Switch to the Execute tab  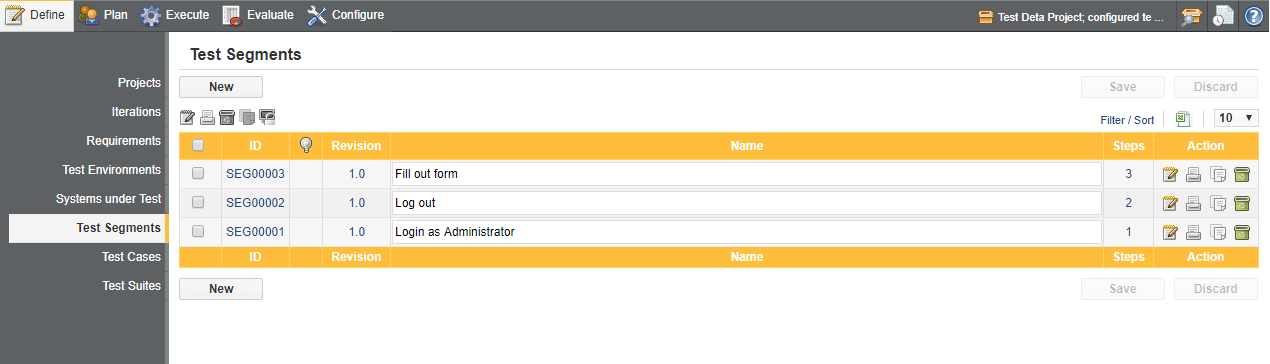click(175, 15)
